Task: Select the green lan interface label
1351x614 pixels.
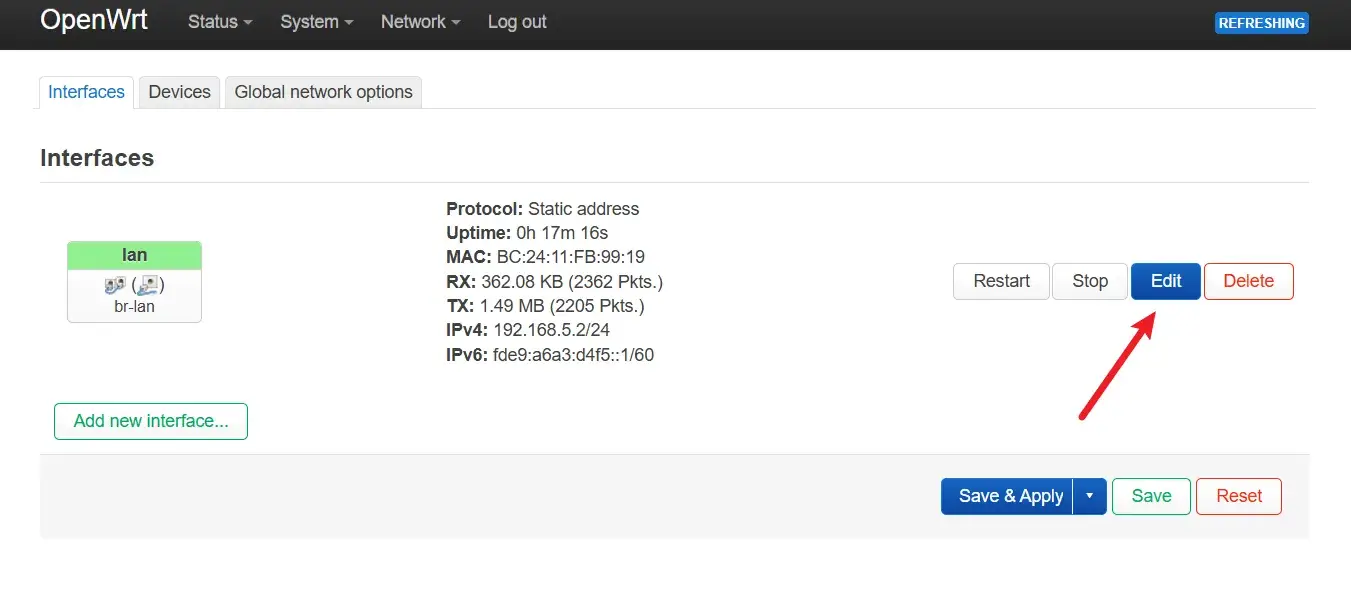Action: [x=134, y=256]
